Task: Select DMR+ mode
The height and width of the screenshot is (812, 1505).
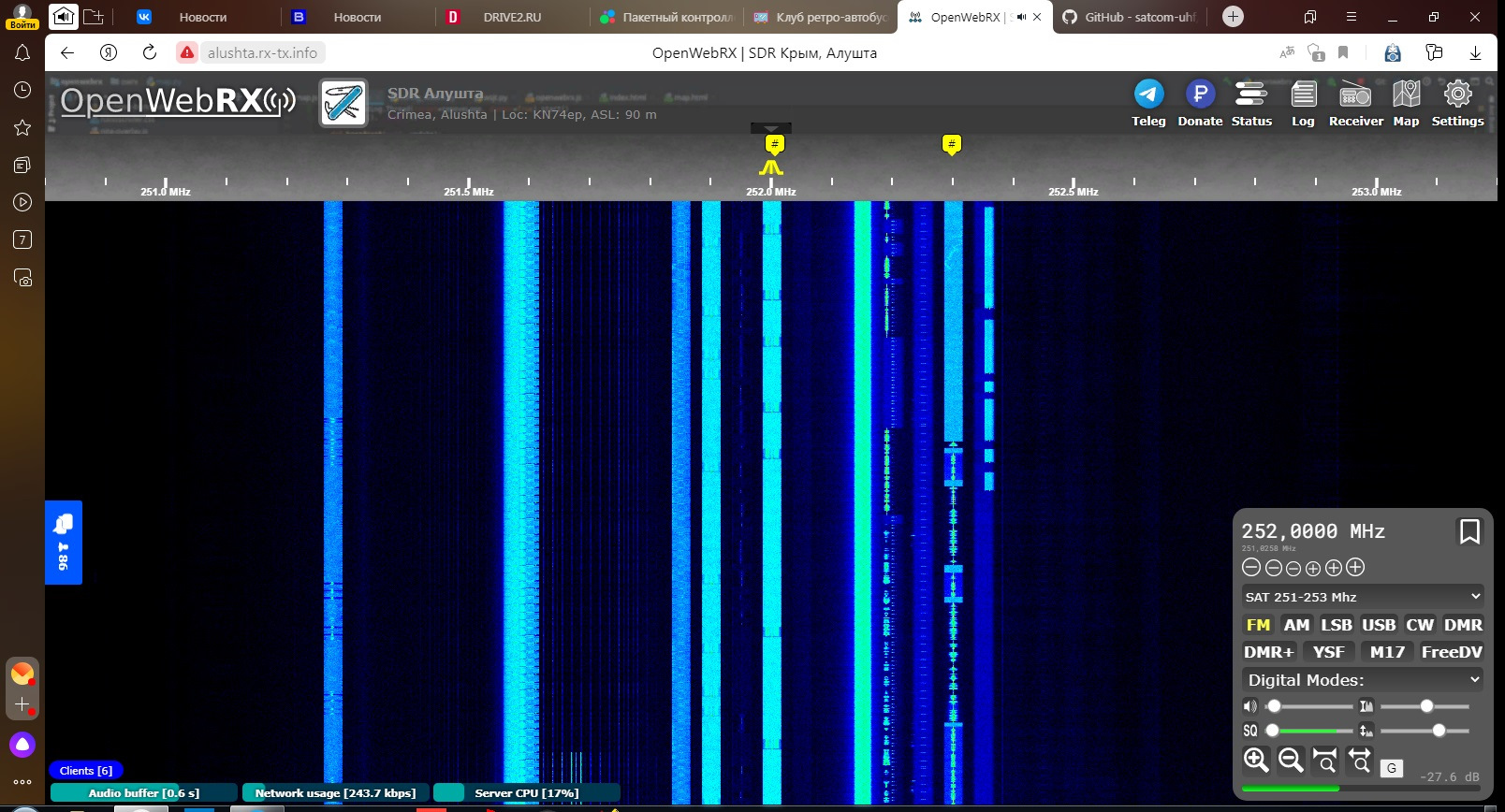Action: pos(1269,652)
